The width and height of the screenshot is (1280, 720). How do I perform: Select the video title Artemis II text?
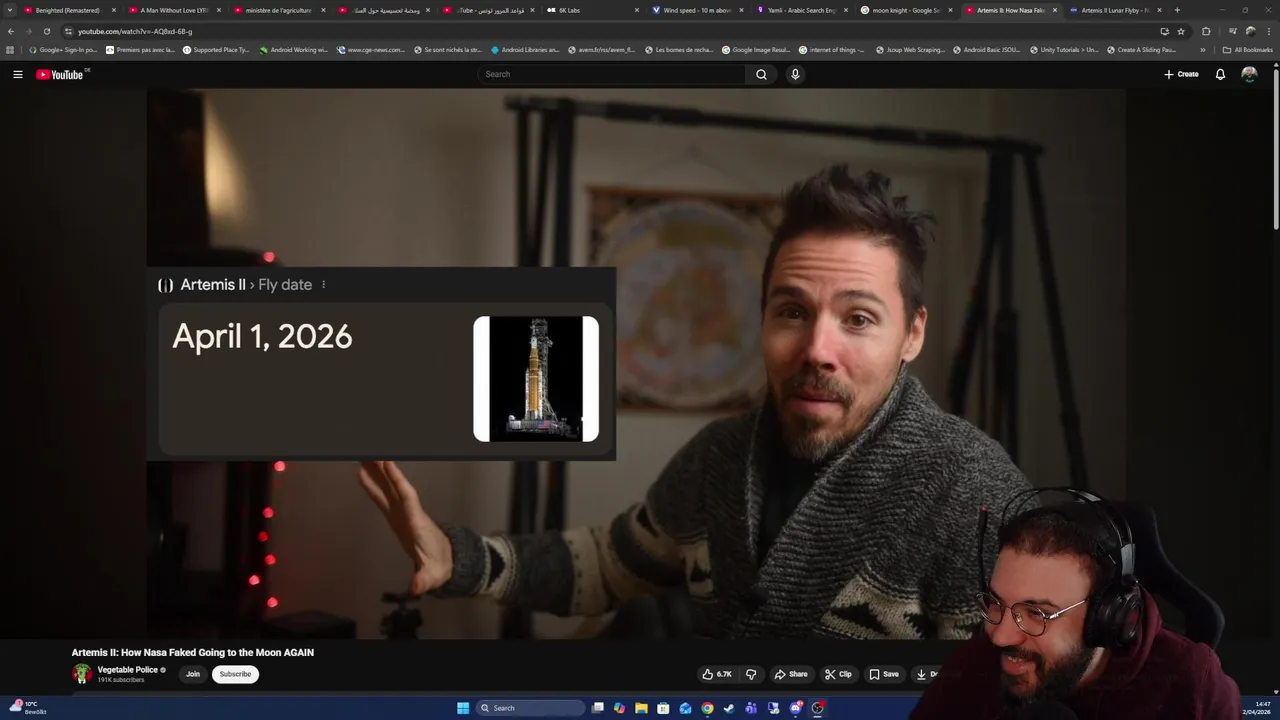[193, 652]
